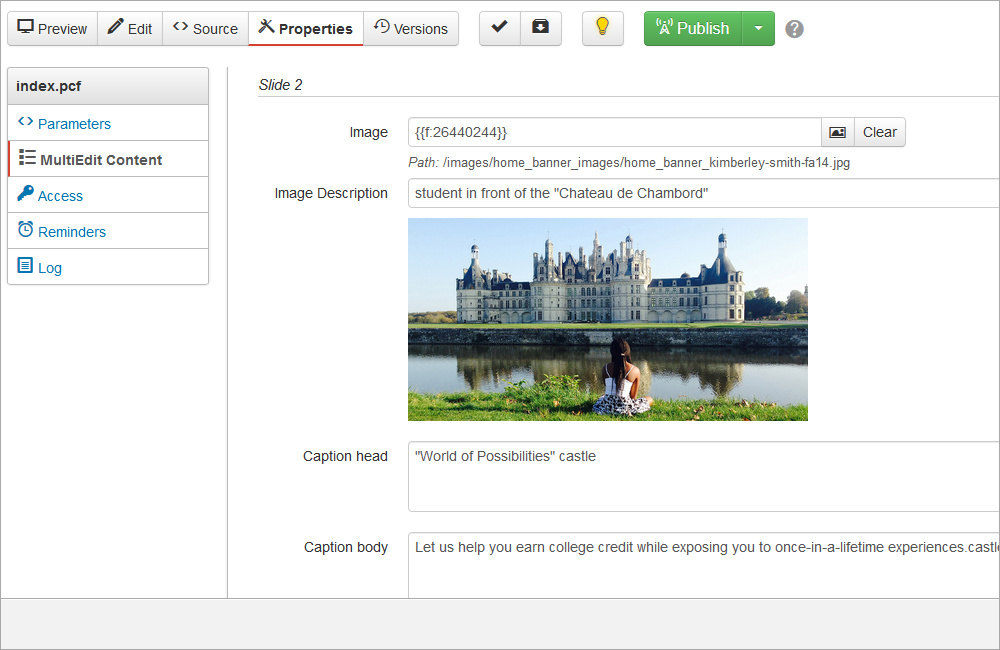
Task: Switch to the Preview tab
Action: coord(52,29)
